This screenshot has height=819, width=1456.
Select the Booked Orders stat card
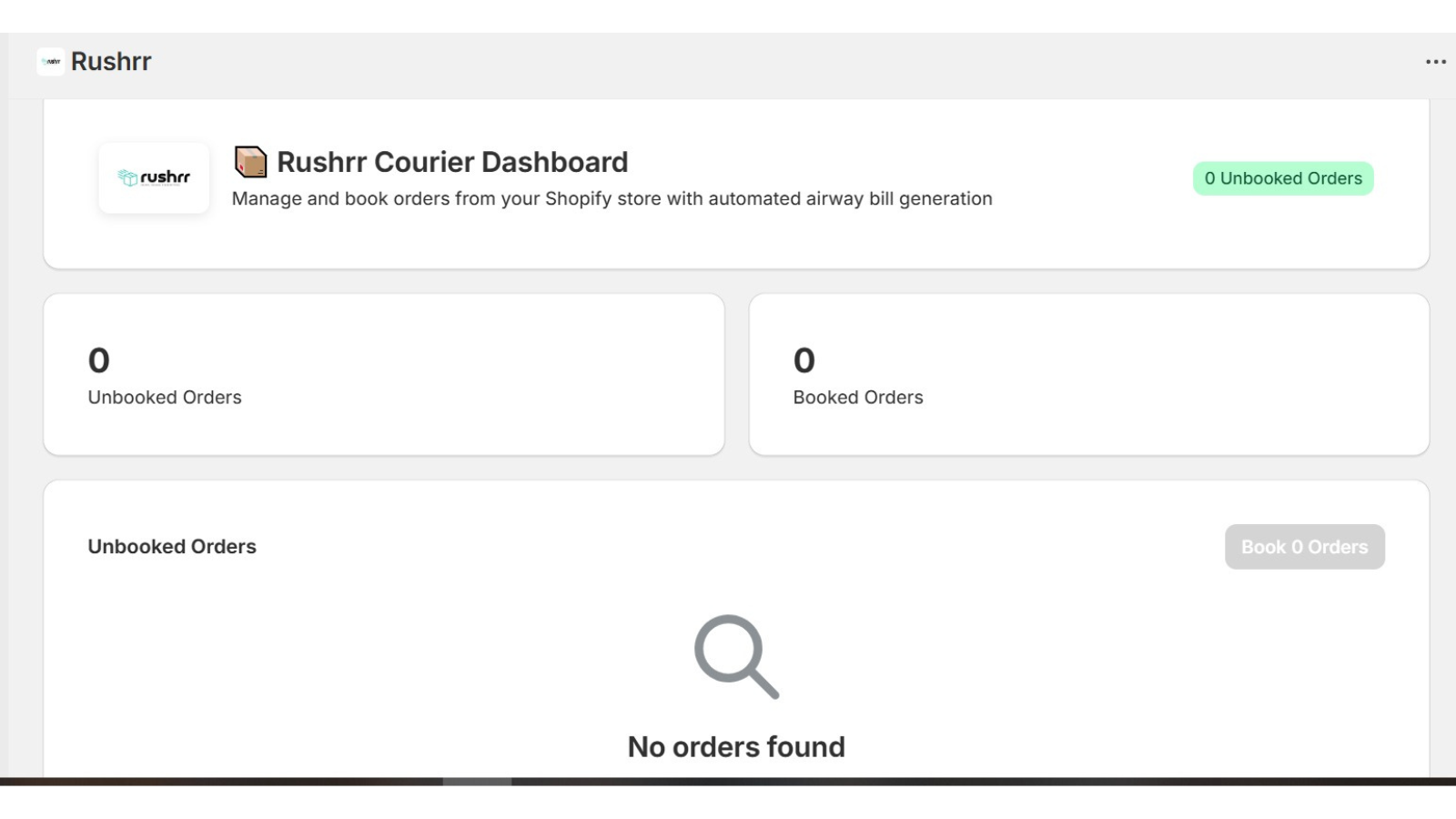tap(1088, 373)
